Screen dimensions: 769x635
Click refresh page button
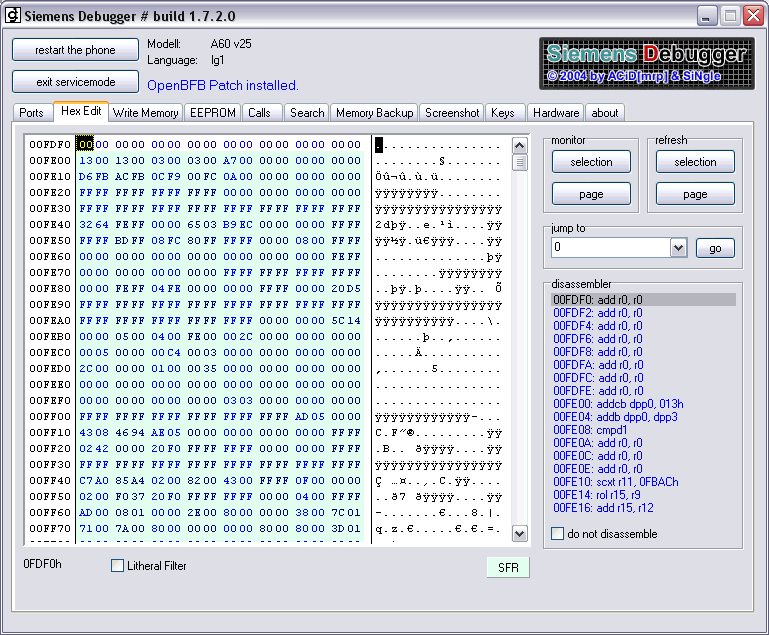point(695,194)
